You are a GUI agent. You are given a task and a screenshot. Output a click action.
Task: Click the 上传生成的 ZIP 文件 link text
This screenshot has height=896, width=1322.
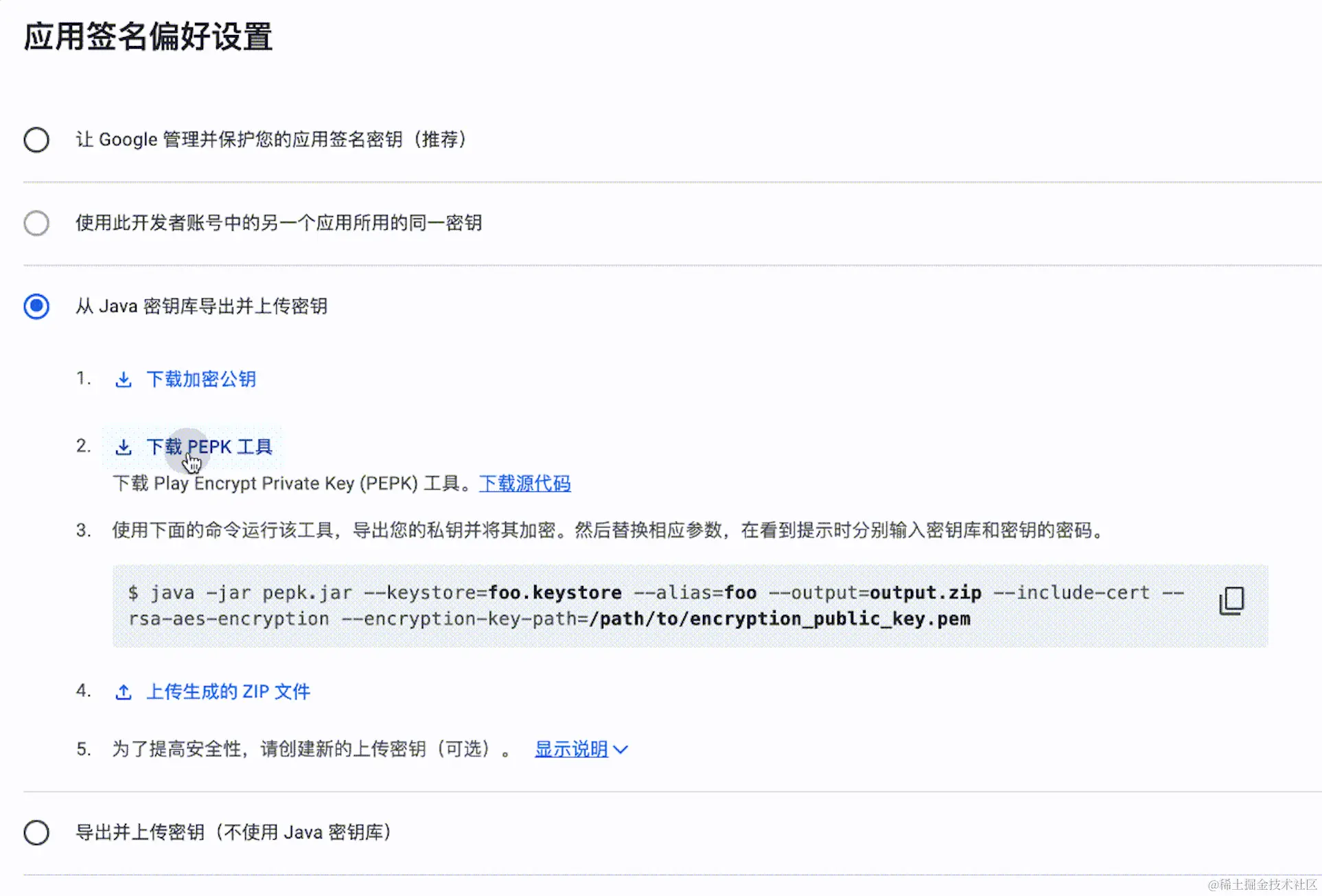pos(229,692)
